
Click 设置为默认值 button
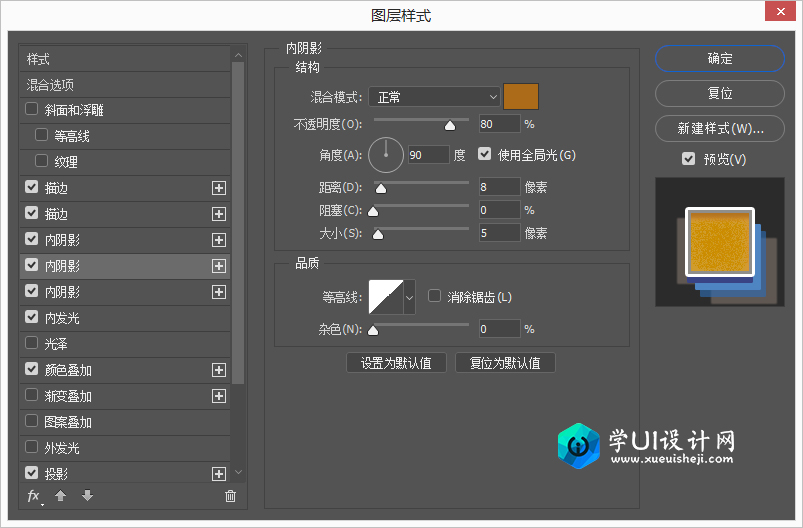coord(396,363)
